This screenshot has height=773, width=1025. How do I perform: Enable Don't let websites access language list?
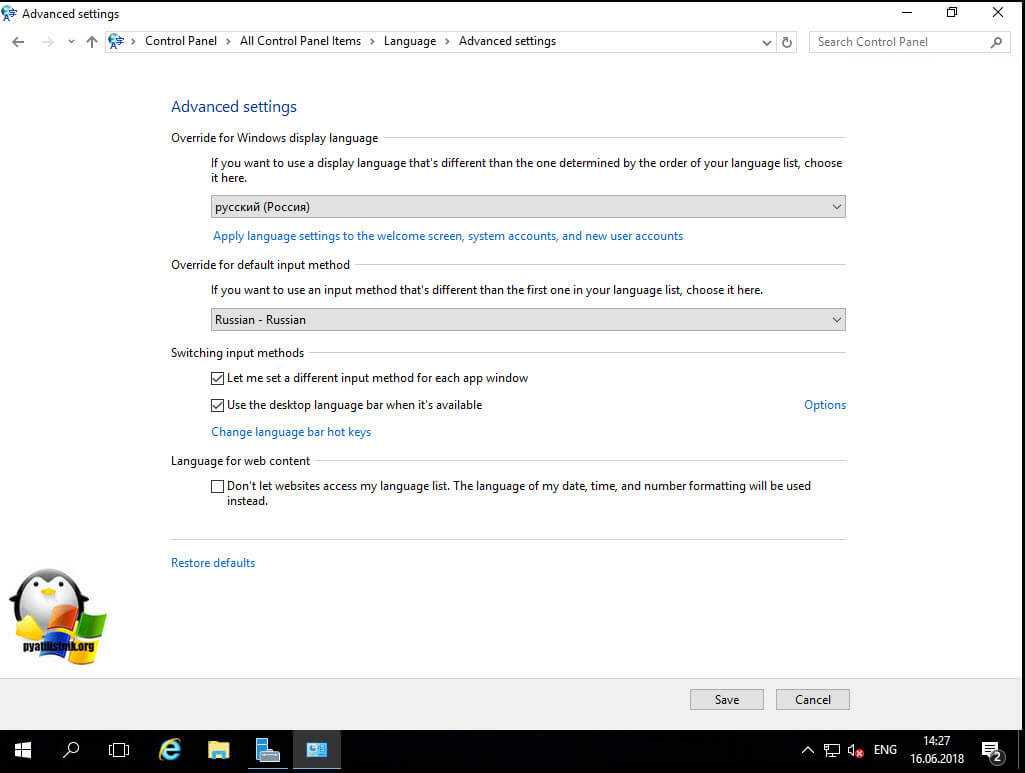218,487
